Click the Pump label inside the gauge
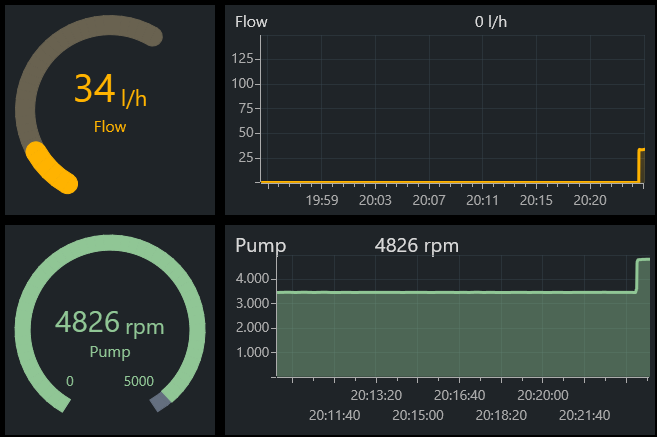Screen dimensions: 657x437 [110, 352]
